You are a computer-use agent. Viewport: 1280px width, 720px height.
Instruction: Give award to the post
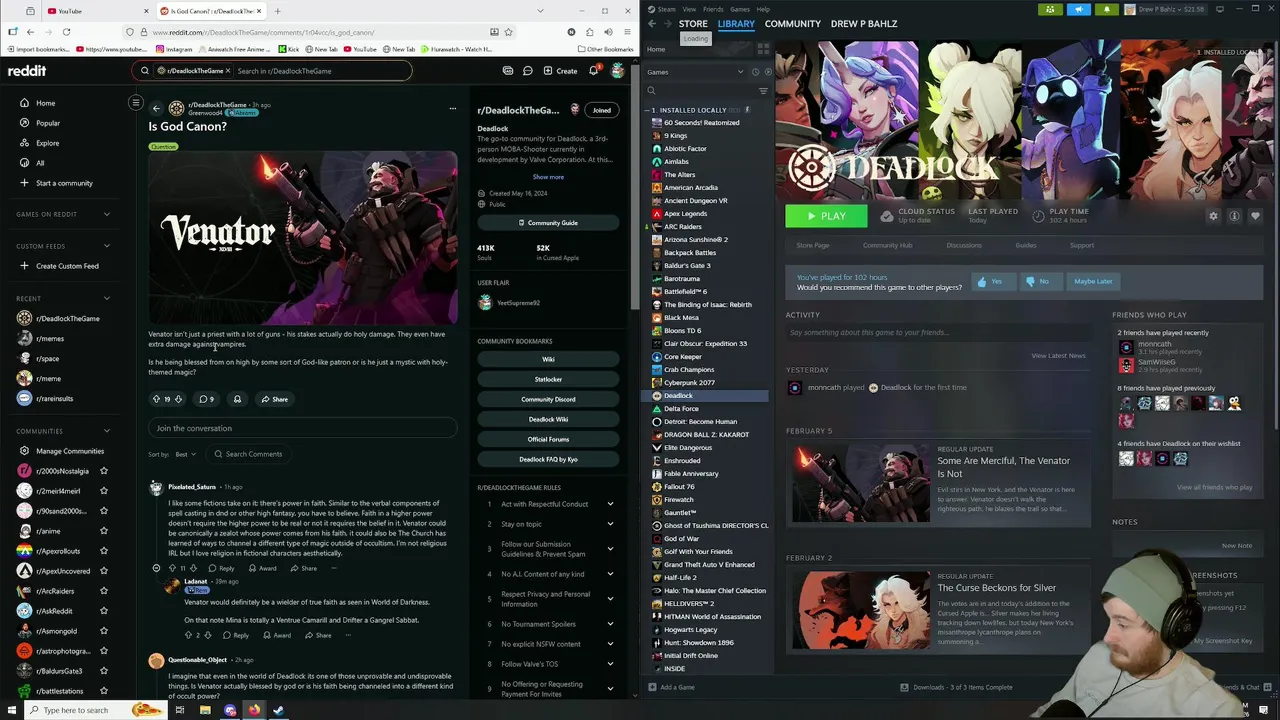(237, 399)
